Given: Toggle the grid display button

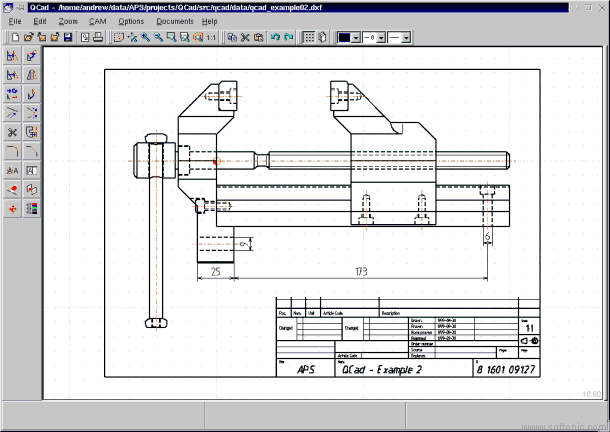Looking at the screenshot, I should [x=309, y=37].
